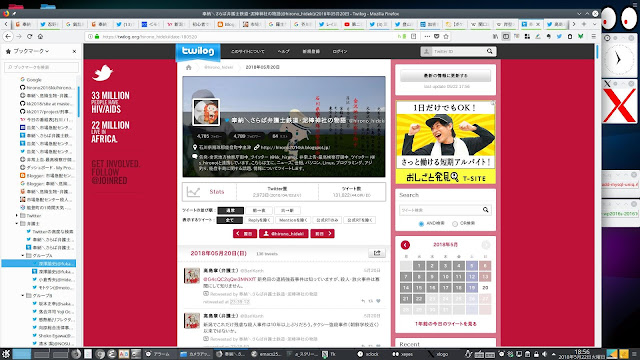
Task: Focus the bookmarks search field
Action: click(x=41, y=67)
